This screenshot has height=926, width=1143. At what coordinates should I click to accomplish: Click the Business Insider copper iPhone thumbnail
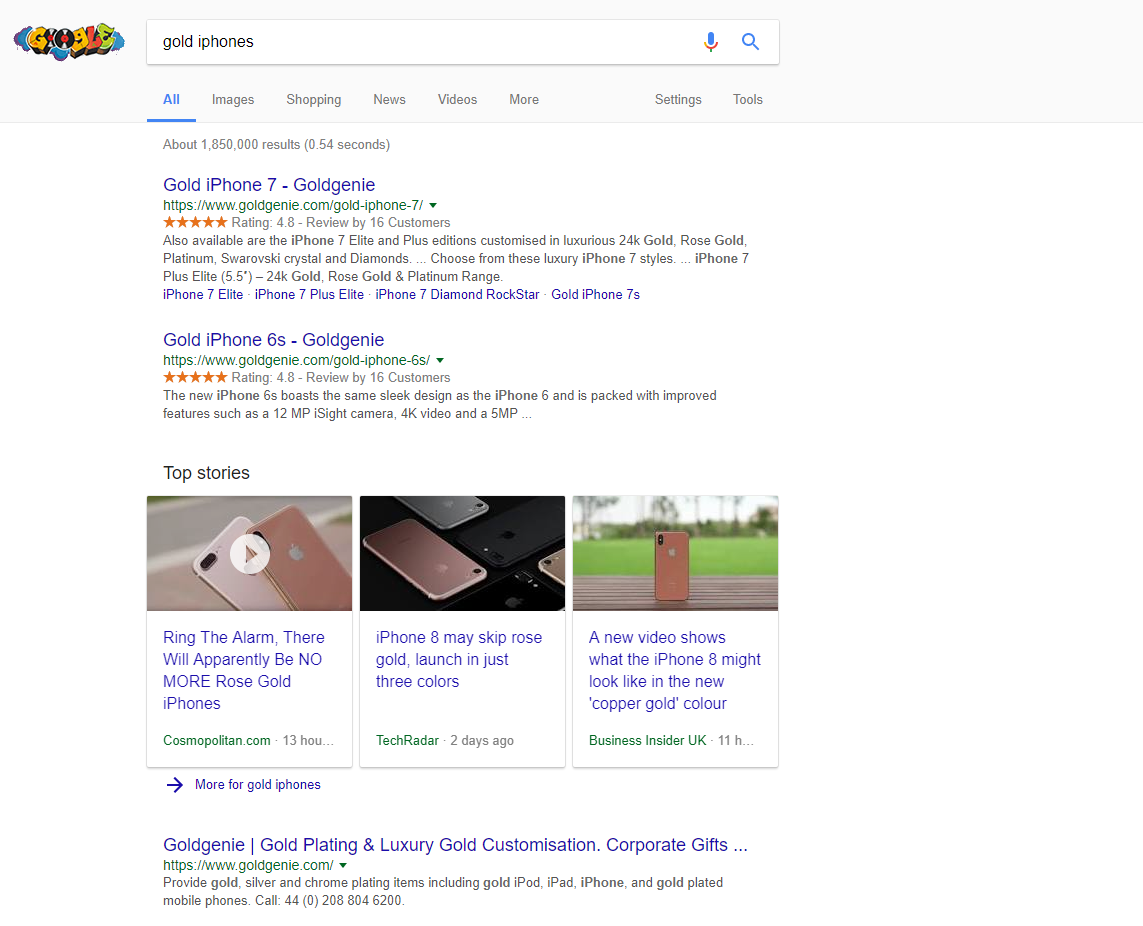click(675, 553)
